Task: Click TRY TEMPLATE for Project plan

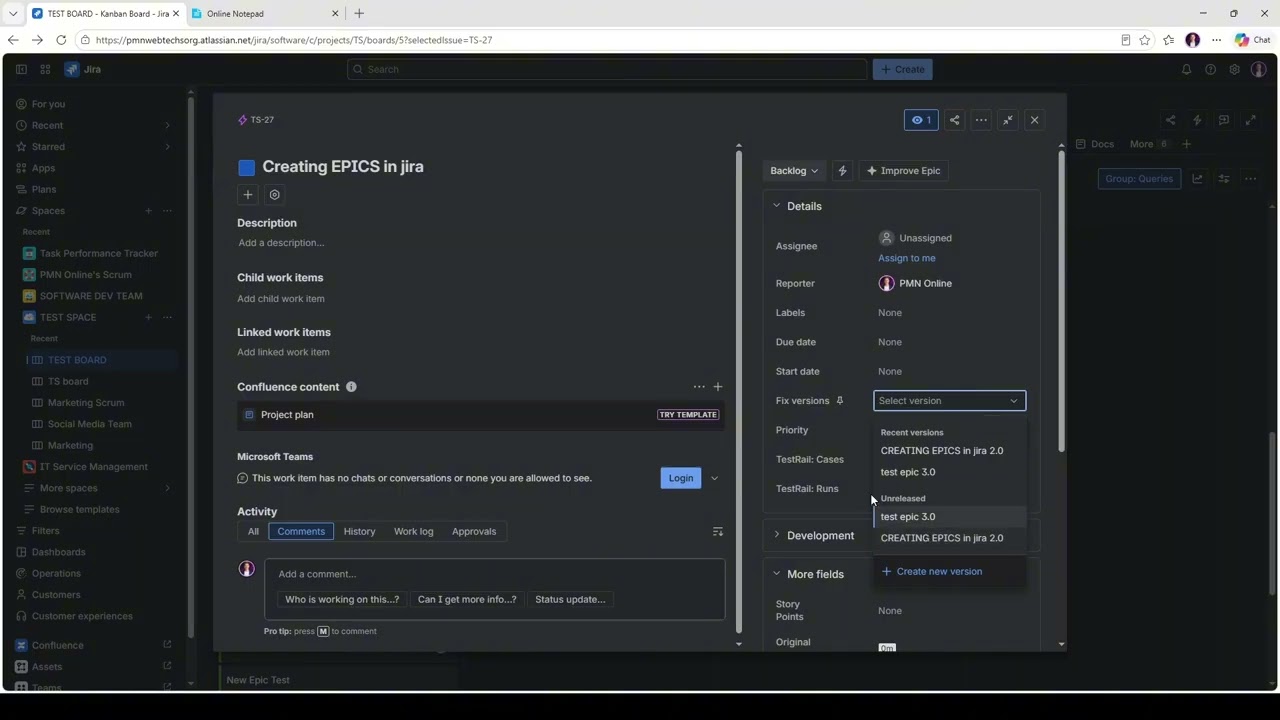Action: pos(688,415)
